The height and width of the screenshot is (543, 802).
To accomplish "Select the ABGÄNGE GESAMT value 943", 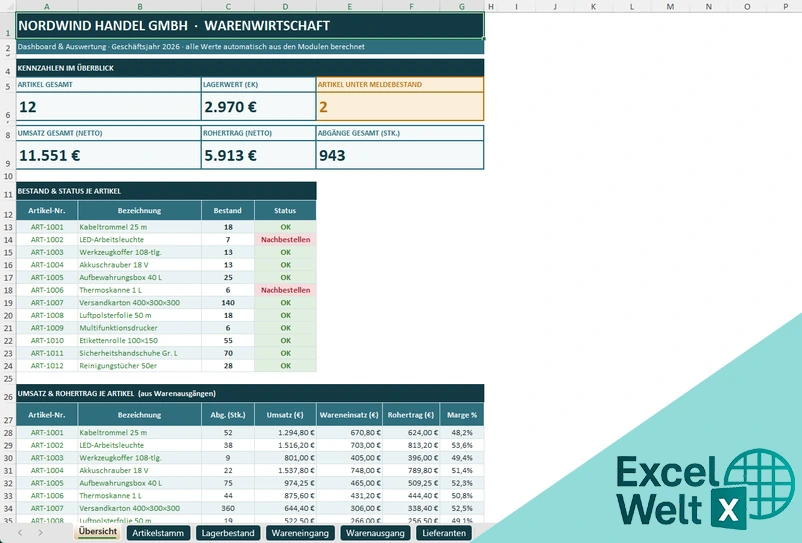I will tap(400, 155).
